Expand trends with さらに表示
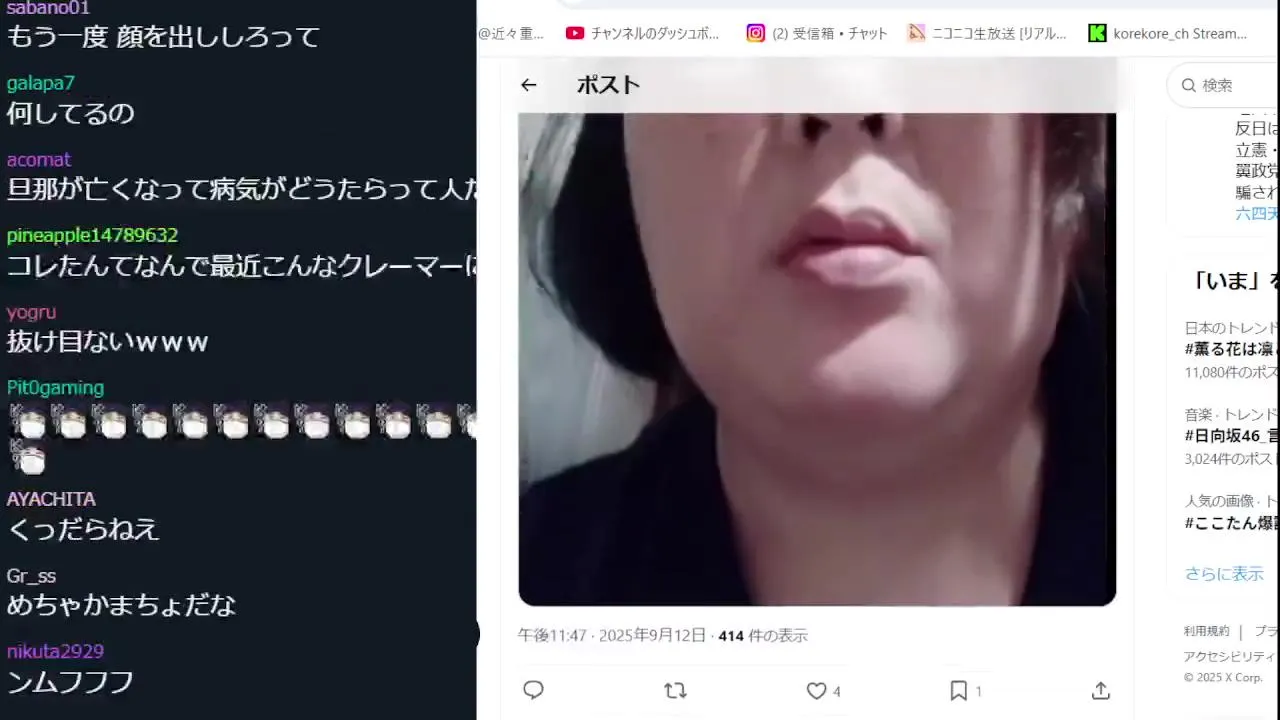The height and width of the screenshot is (720, 1280). point(1224,574)
